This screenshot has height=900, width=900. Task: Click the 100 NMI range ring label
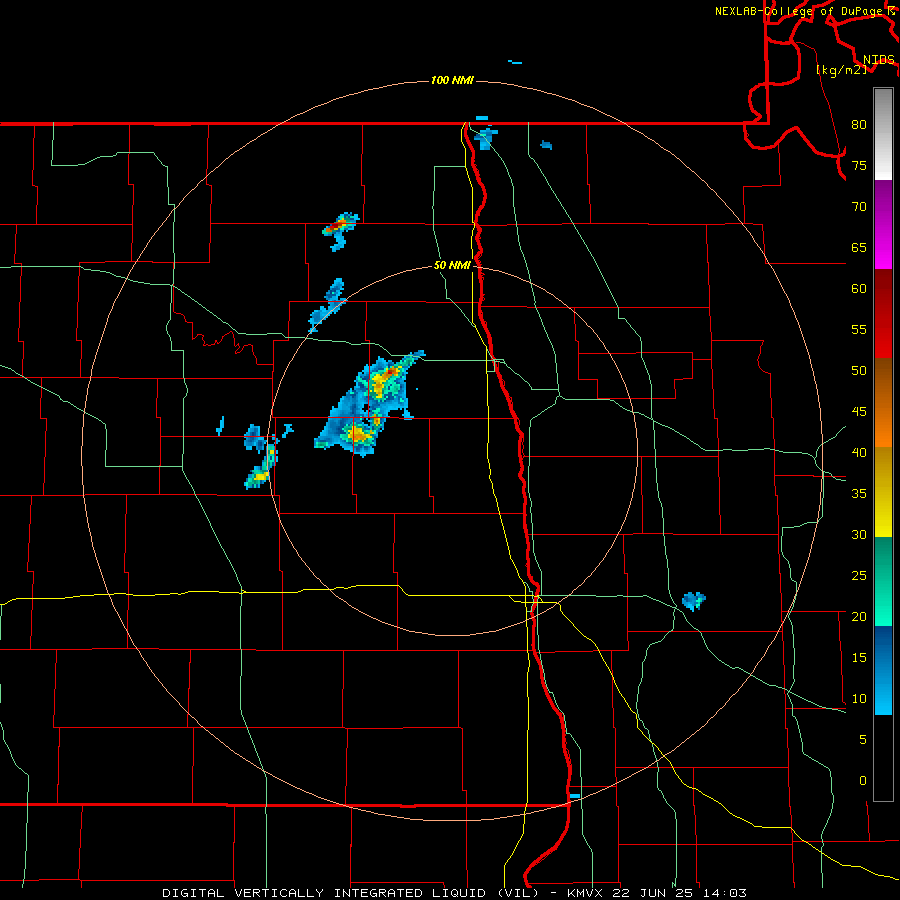coord(452,80)
